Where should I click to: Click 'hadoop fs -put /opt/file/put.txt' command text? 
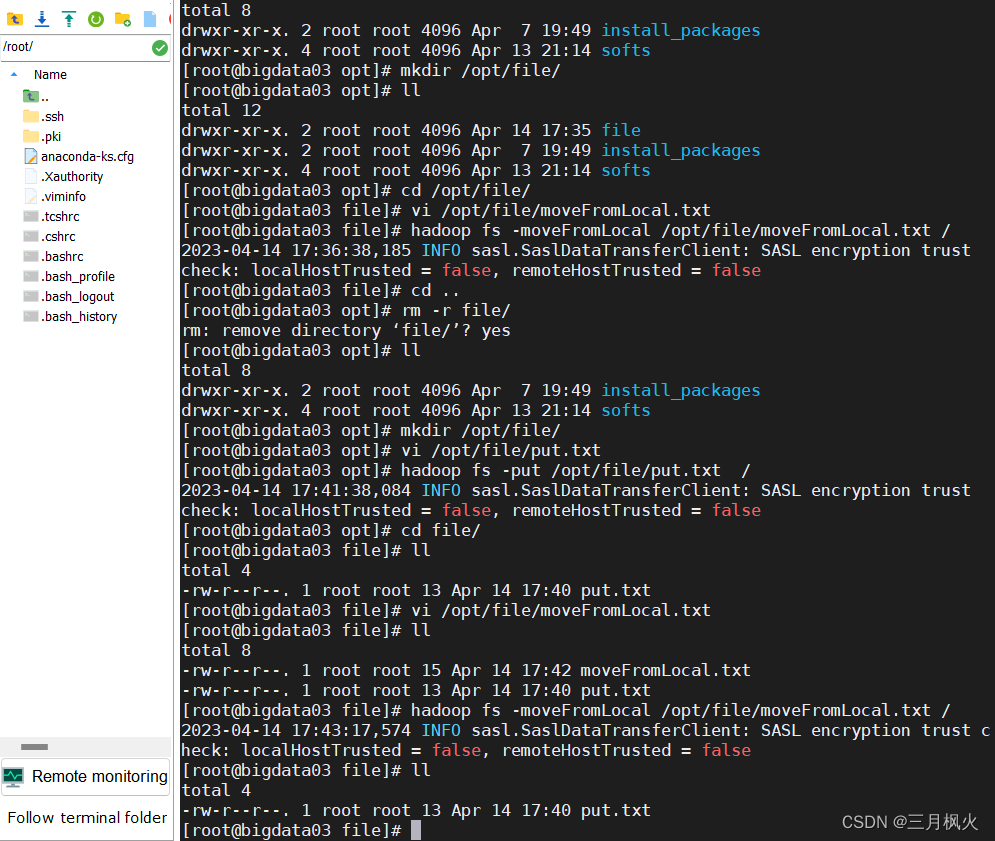pos(560,470)
